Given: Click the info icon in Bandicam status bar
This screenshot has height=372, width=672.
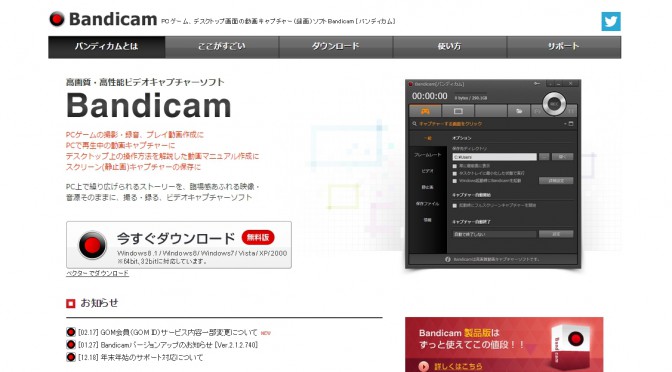Looking at the screenshot, I should [x=447, y=259].
